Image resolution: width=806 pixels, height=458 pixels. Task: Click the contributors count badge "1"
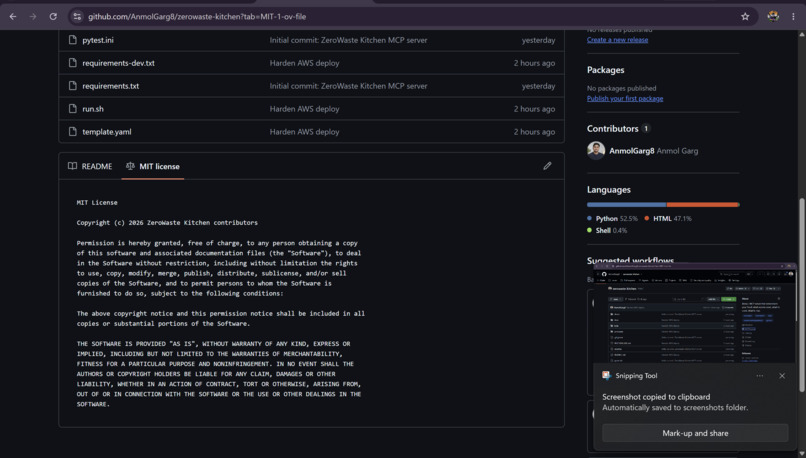(646, 129)
